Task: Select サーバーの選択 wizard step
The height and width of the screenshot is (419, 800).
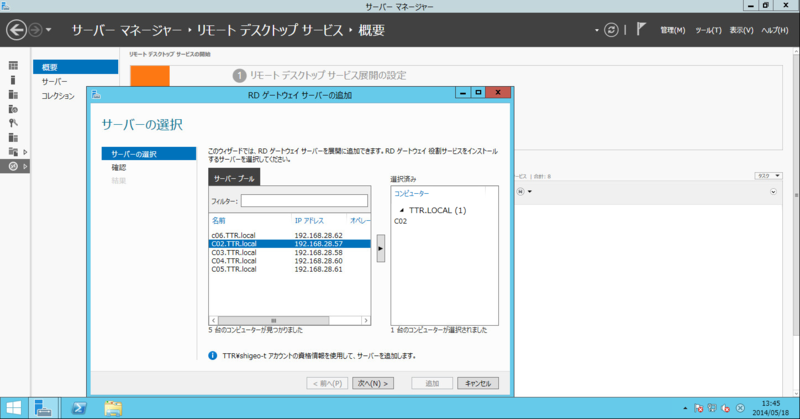Action: click(x=148, y=154)
